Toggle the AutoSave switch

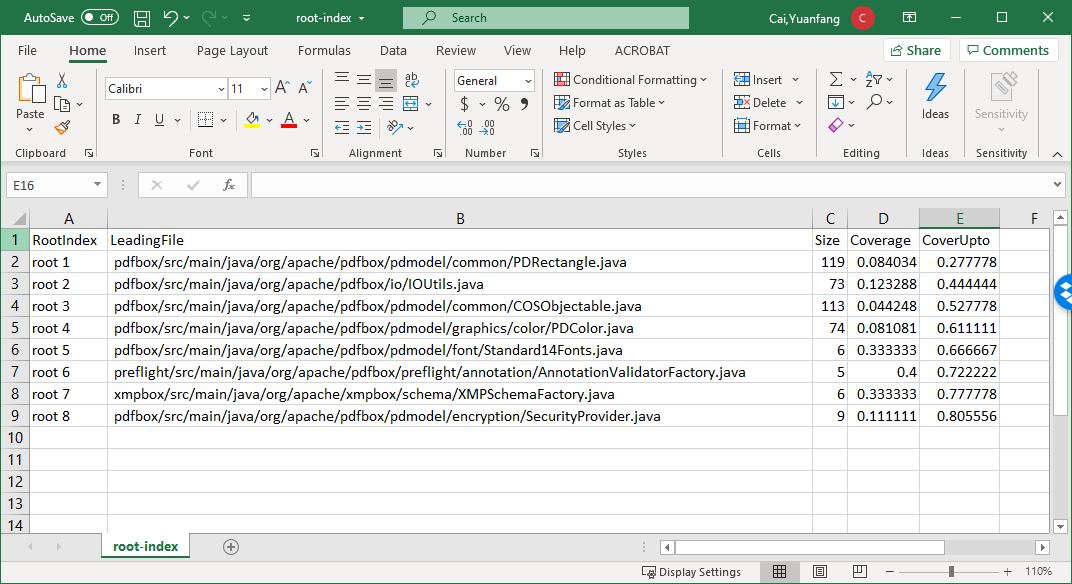pos(100,18)
